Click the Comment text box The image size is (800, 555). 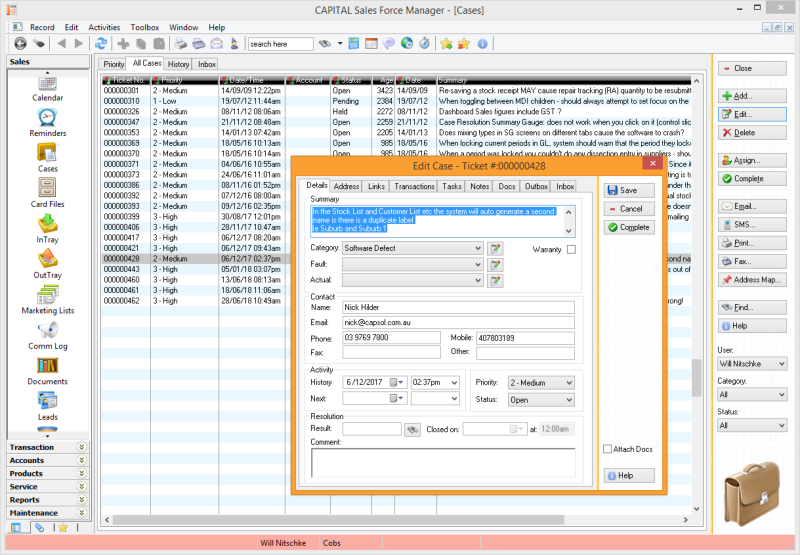point(443,463)
